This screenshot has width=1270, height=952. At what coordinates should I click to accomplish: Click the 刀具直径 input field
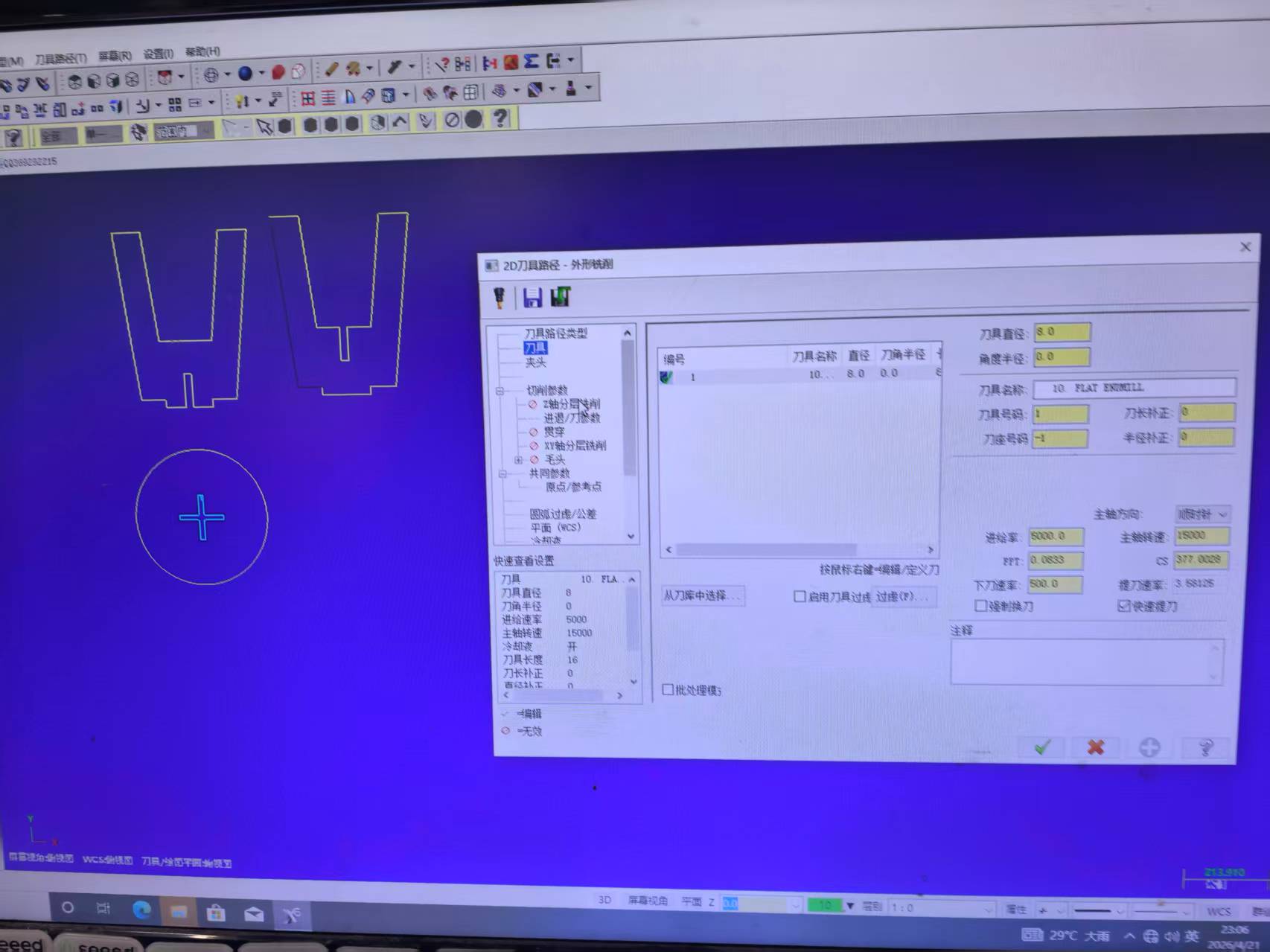click(1062, 332)
